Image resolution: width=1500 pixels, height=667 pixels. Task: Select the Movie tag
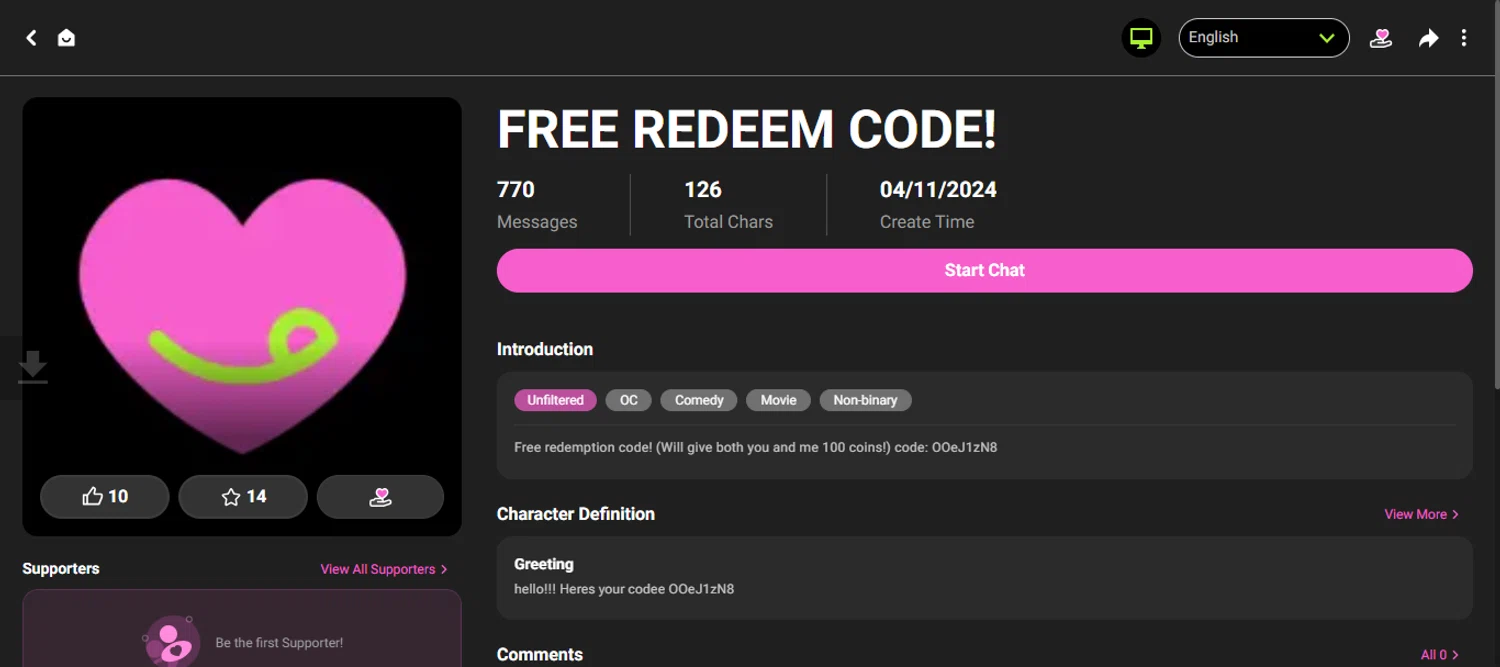tap(778, 400)
